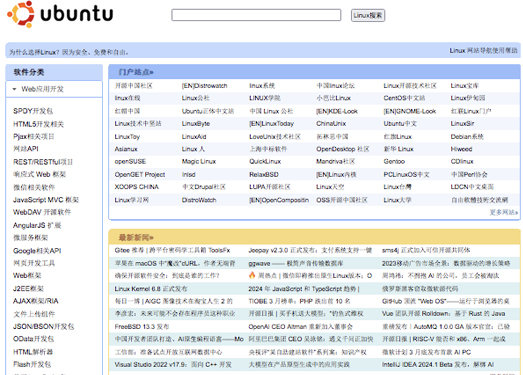The image size is (523, 375).
Task: Select HTML5开发相关 in the sidebar
Action: [x=38, y=124]
